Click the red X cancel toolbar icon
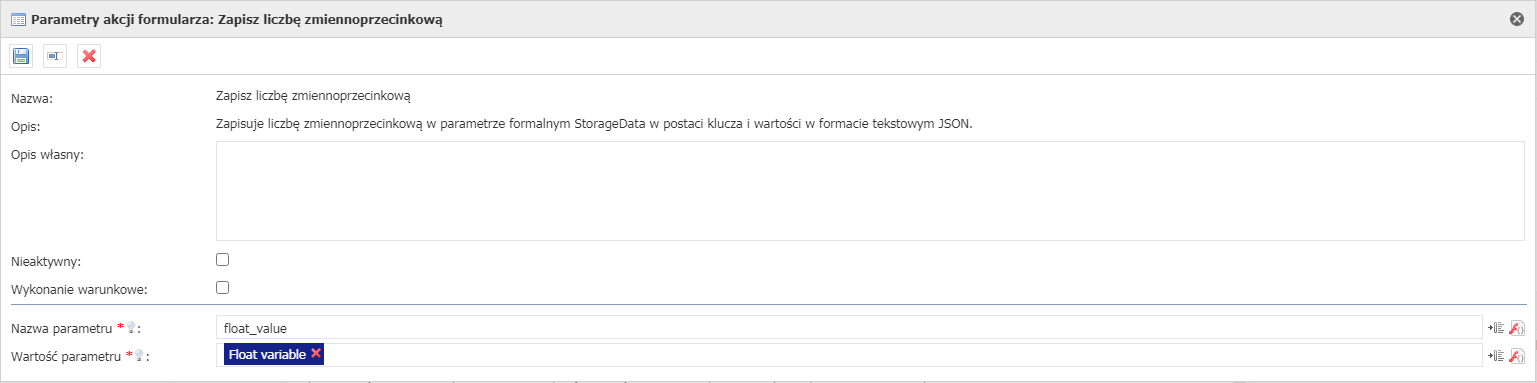 [89, 56]
